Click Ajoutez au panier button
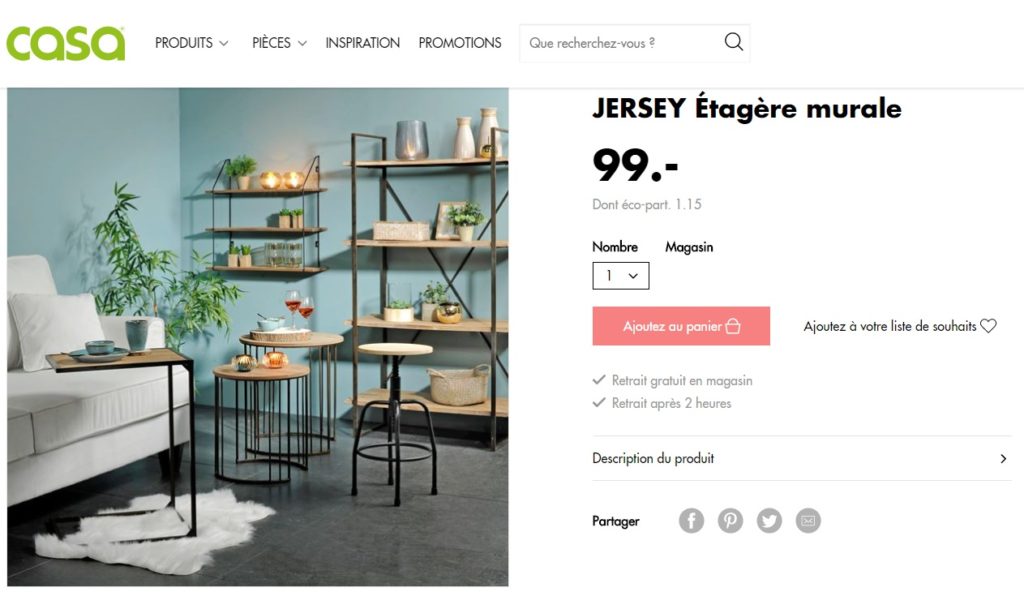Image resolution: width=1024 pixels, height=592 pixels. [681, 325]
